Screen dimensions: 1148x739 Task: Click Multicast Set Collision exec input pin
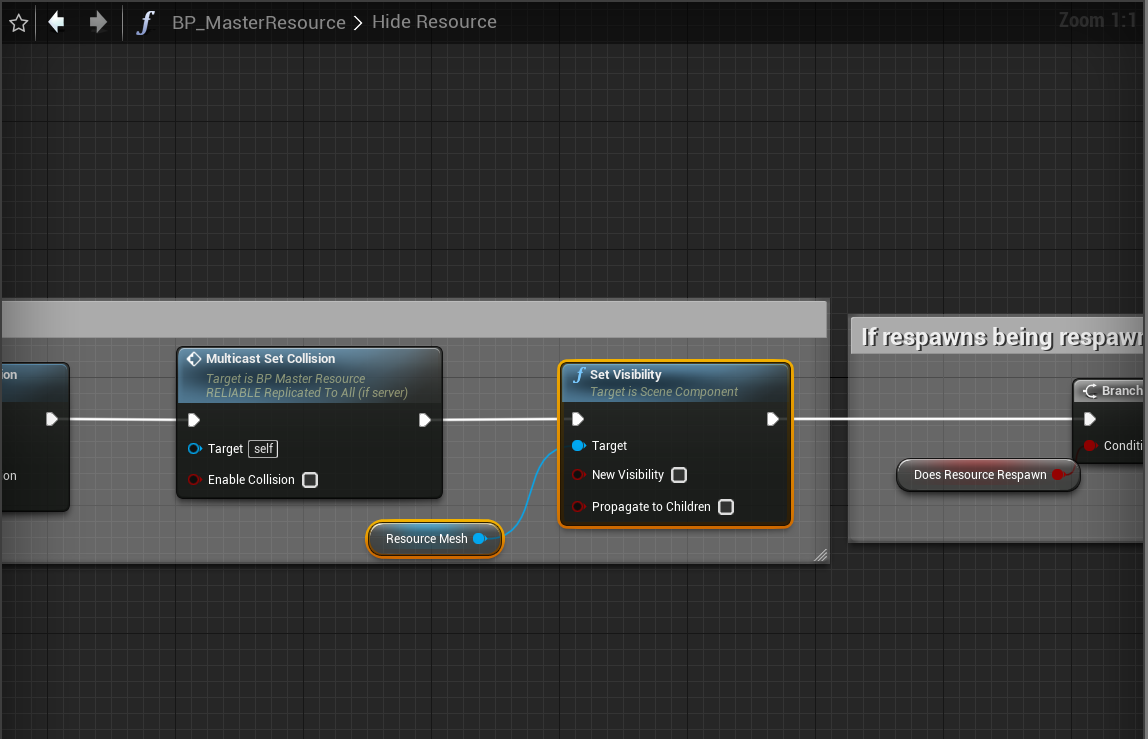point(194,419)
